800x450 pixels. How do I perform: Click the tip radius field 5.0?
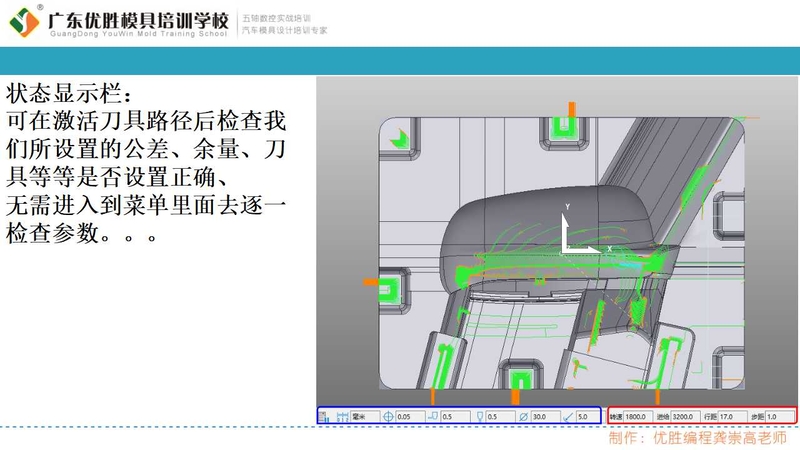tap(588, 417)
